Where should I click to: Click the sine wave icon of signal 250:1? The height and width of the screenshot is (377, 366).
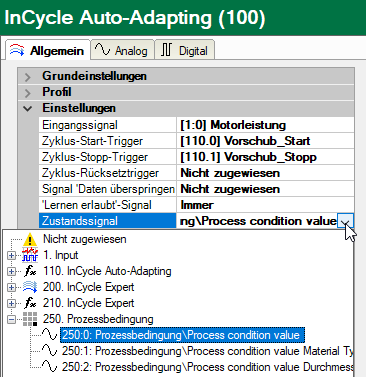(49, 351)
